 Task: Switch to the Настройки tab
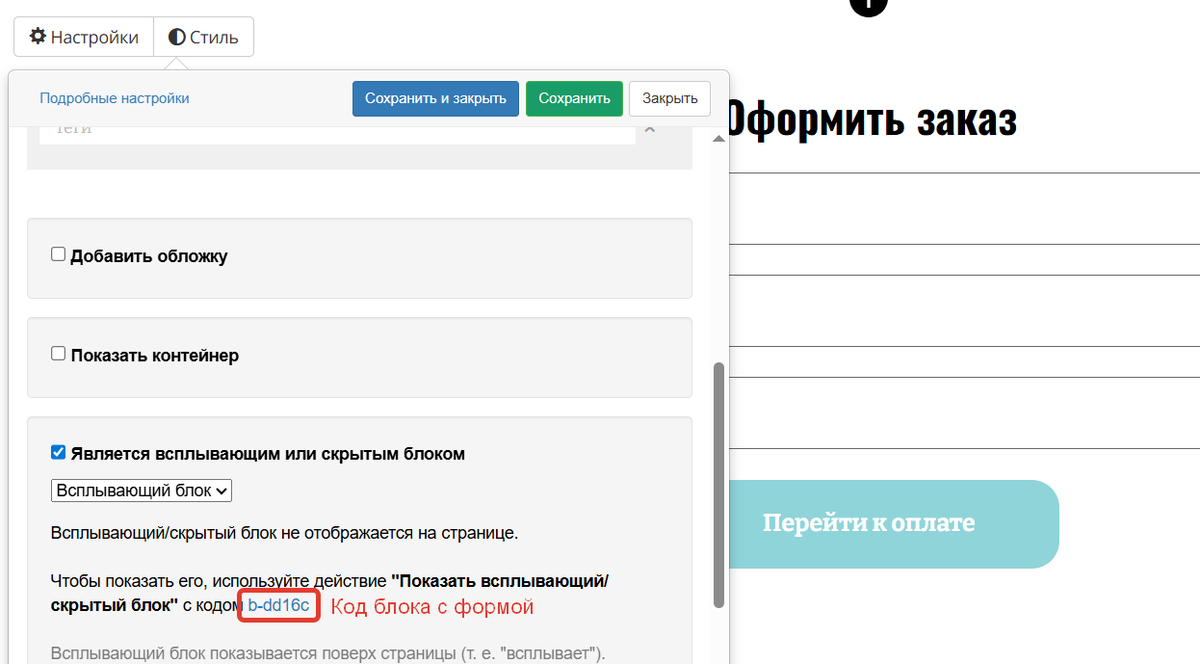tap(84, 37)
